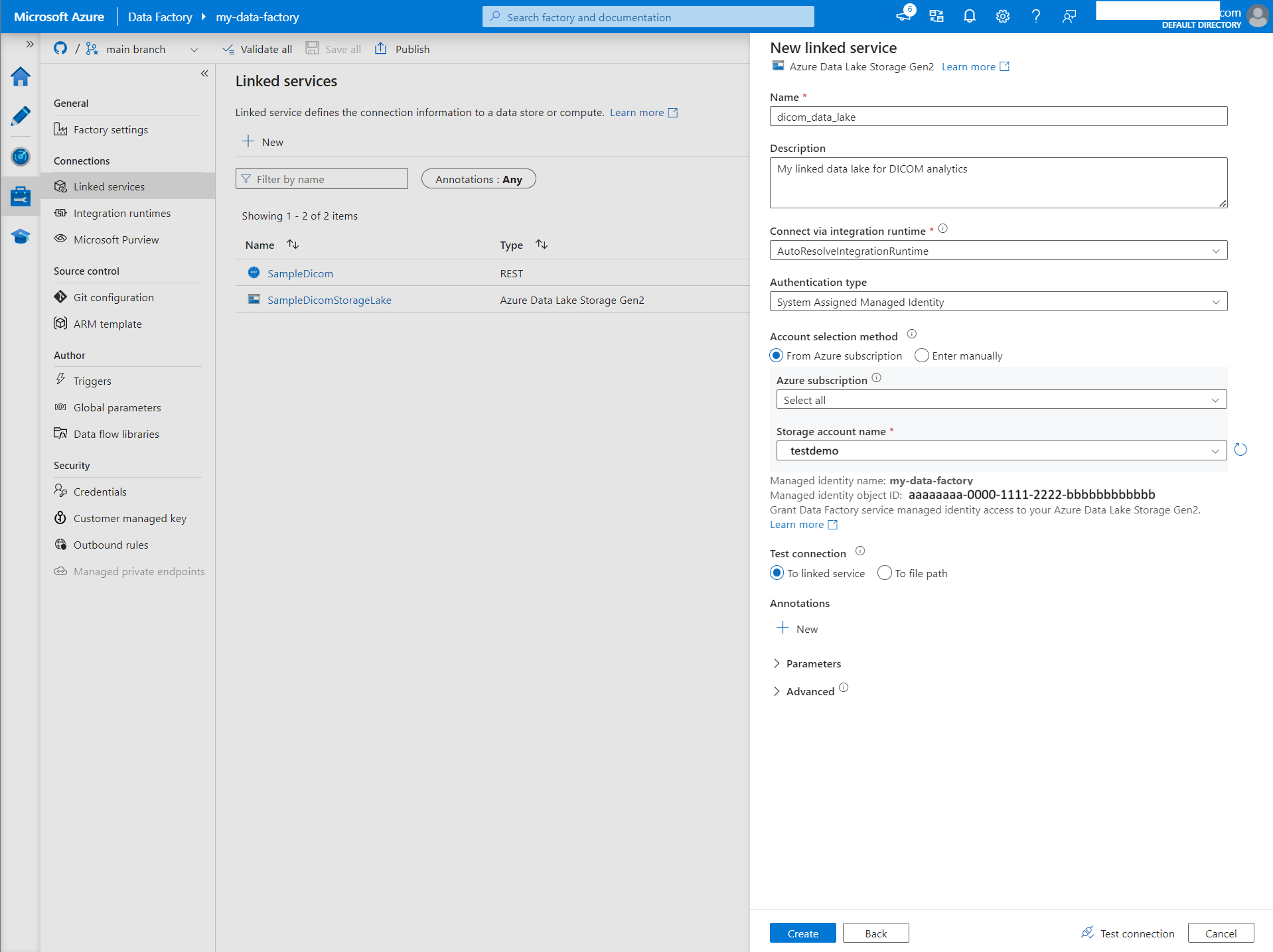Open the feedback icon in header
1273x952 pixels.
click(1069, 17)
